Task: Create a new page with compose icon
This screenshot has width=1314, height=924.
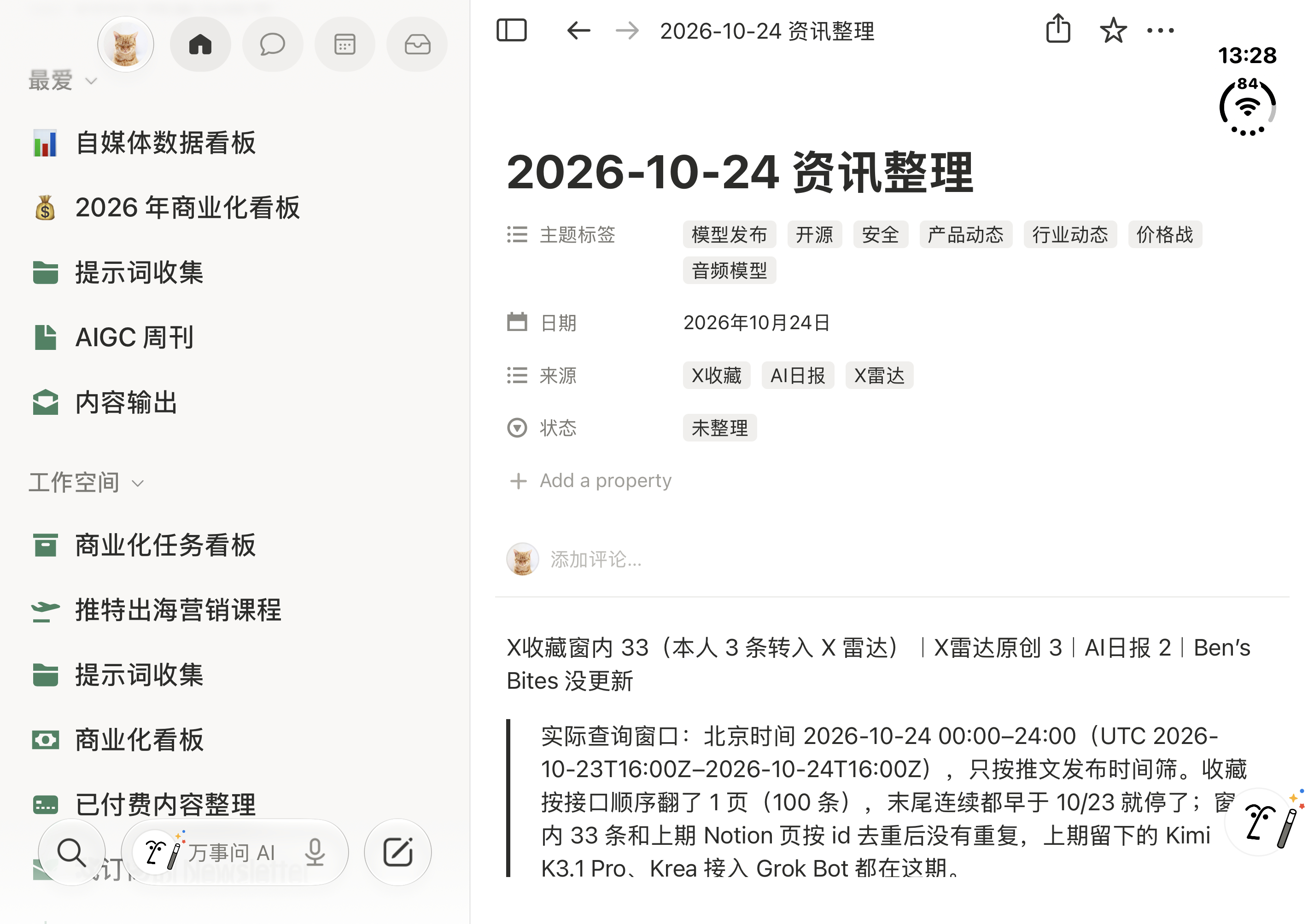Action: [x=398, y=853]
